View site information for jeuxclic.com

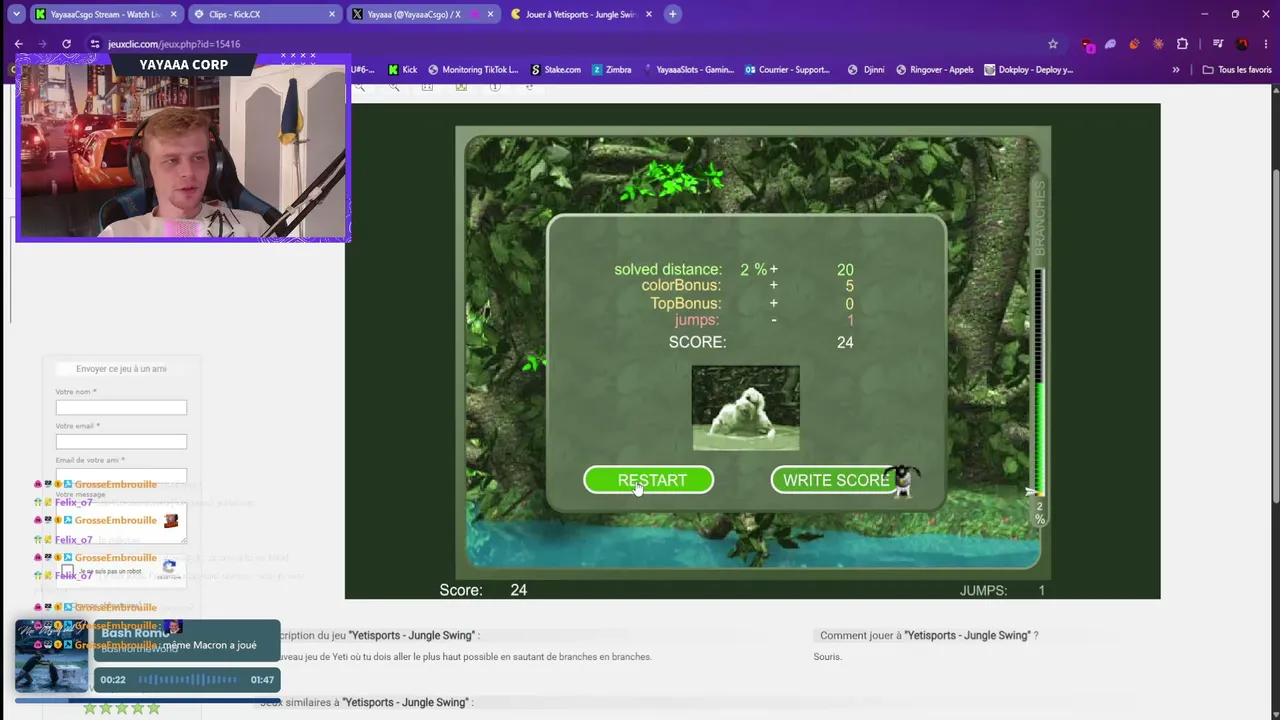[x=94, y=44]
